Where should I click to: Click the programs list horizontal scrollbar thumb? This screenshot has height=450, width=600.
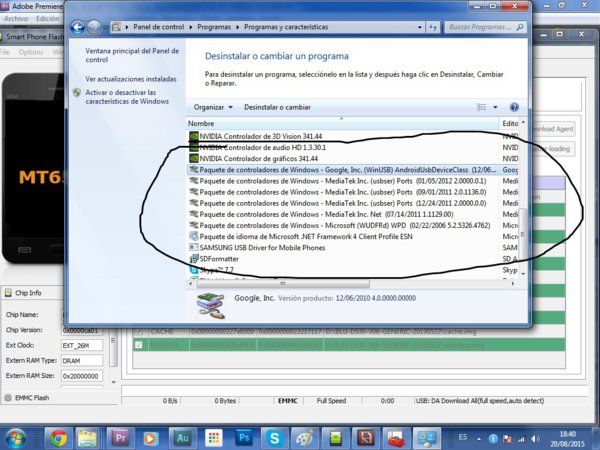pyautogui.click(x=283, y=284)
